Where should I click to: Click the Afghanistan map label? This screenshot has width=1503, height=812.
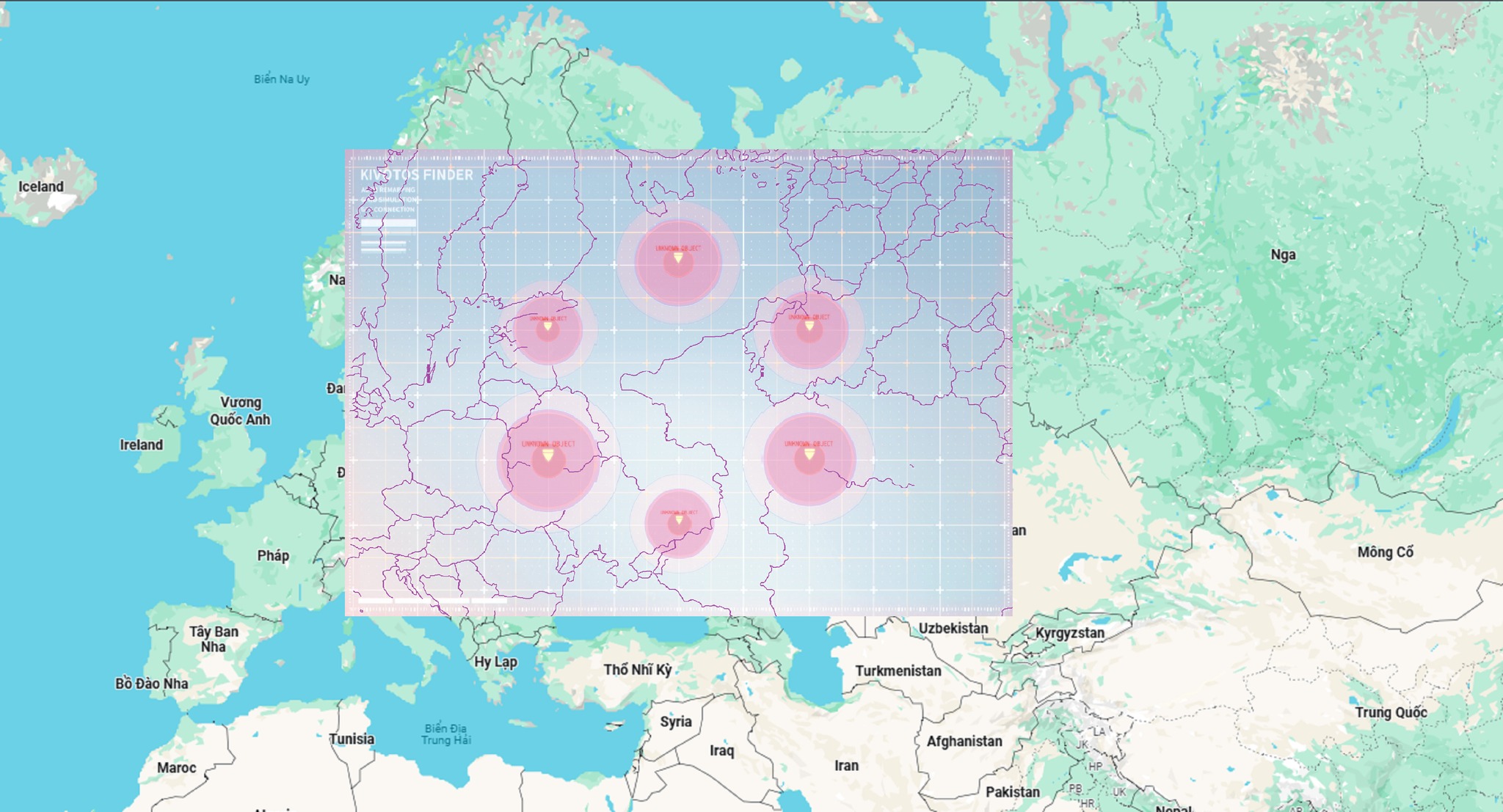pyautogui.click(x=964, y=742)
